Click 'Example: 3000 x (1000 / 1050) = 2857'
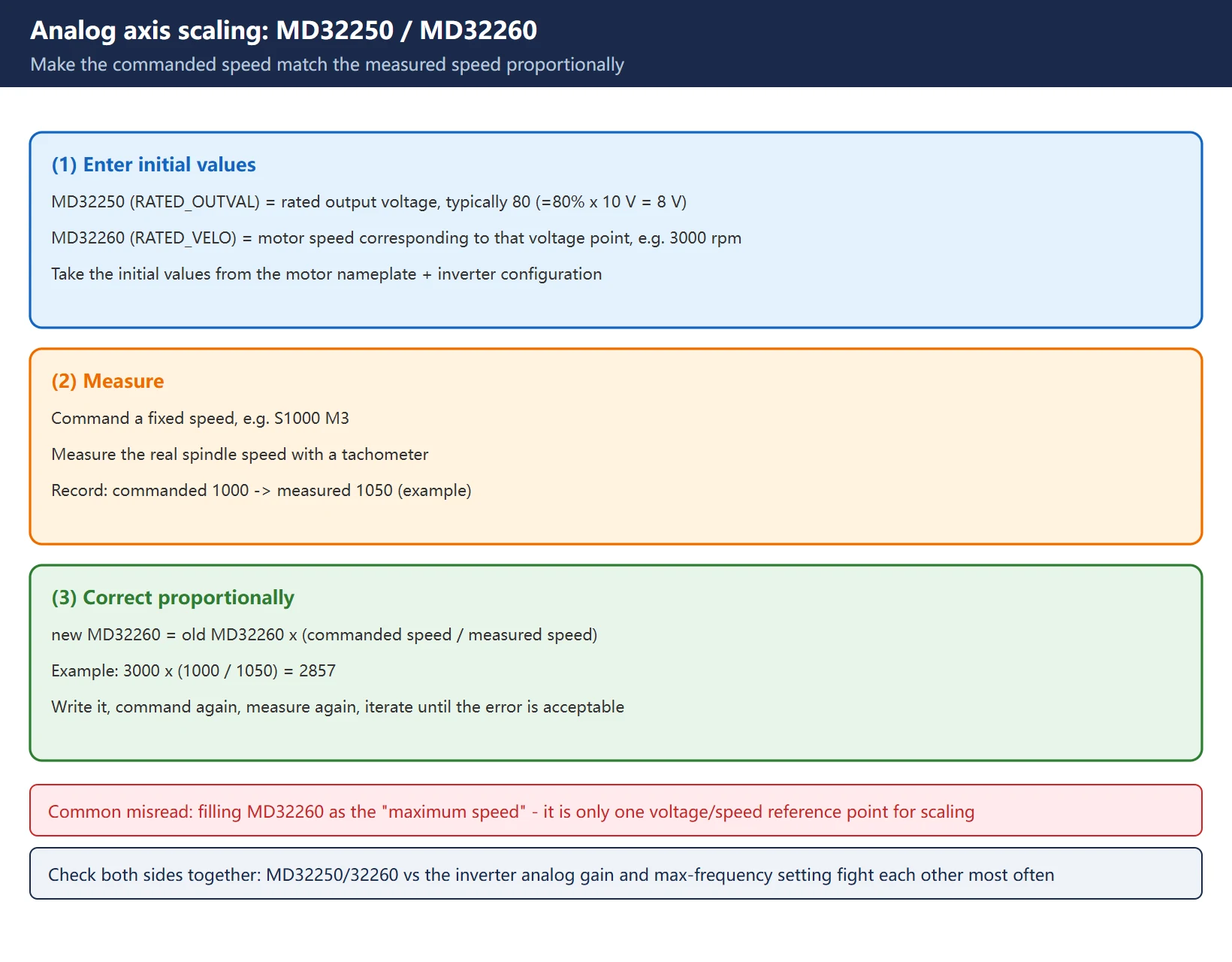 (193, 670)
